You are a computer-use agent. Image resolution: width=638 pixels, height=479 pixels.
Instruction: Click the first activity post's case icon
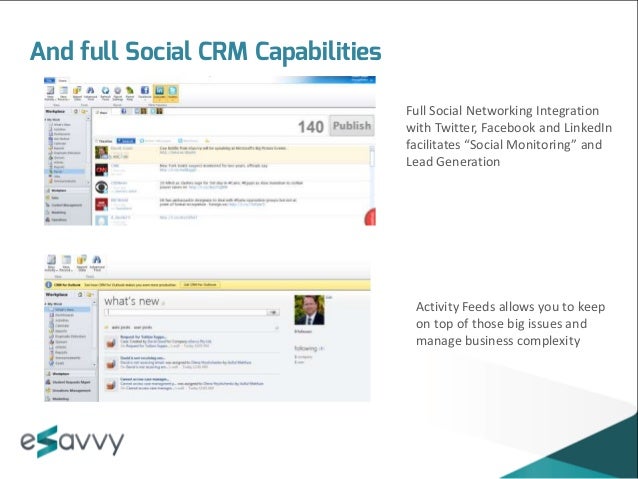point(110,343)
